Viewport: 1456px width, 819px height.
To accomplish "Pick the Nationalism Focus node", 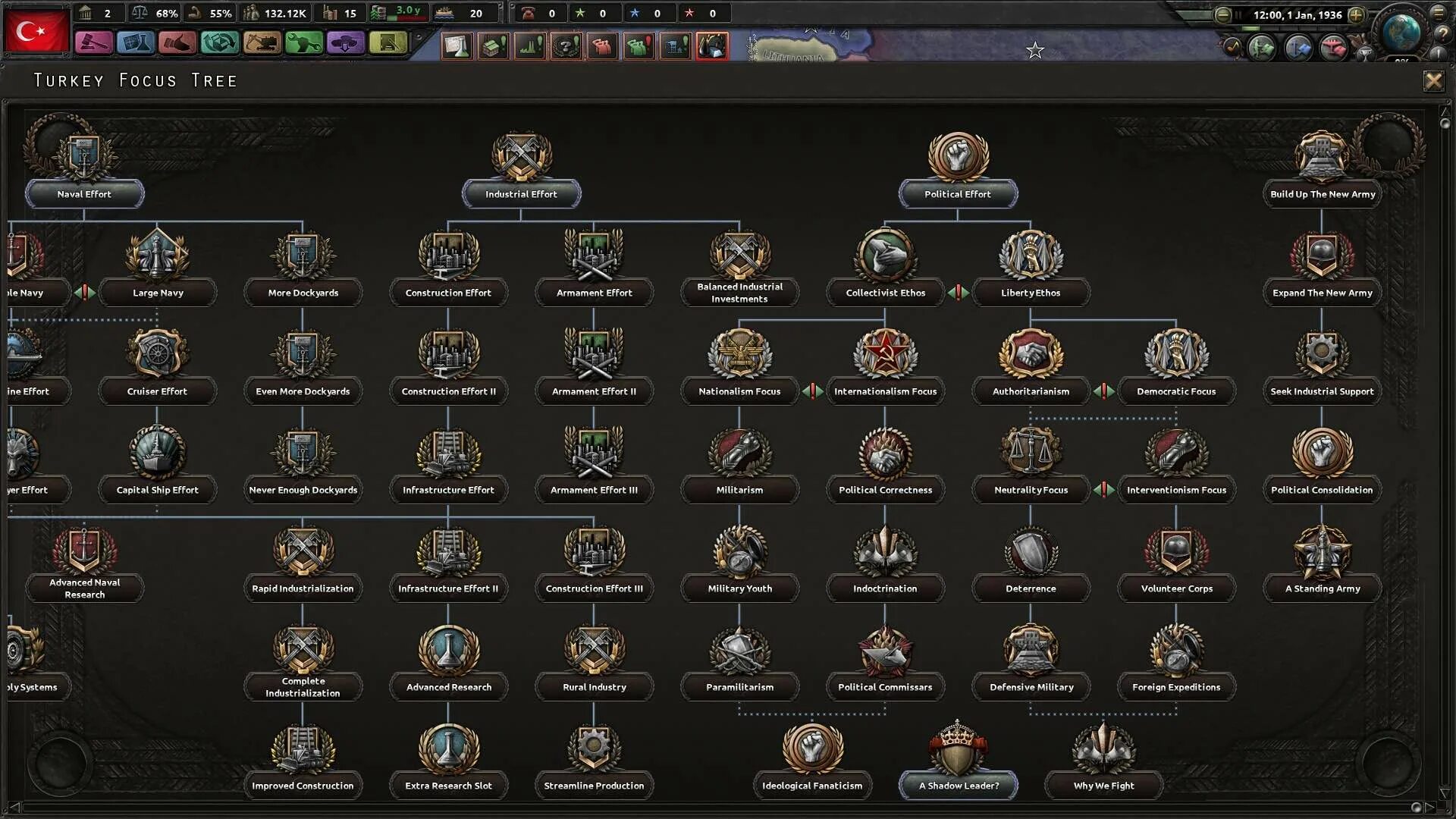I will [739, 391].
